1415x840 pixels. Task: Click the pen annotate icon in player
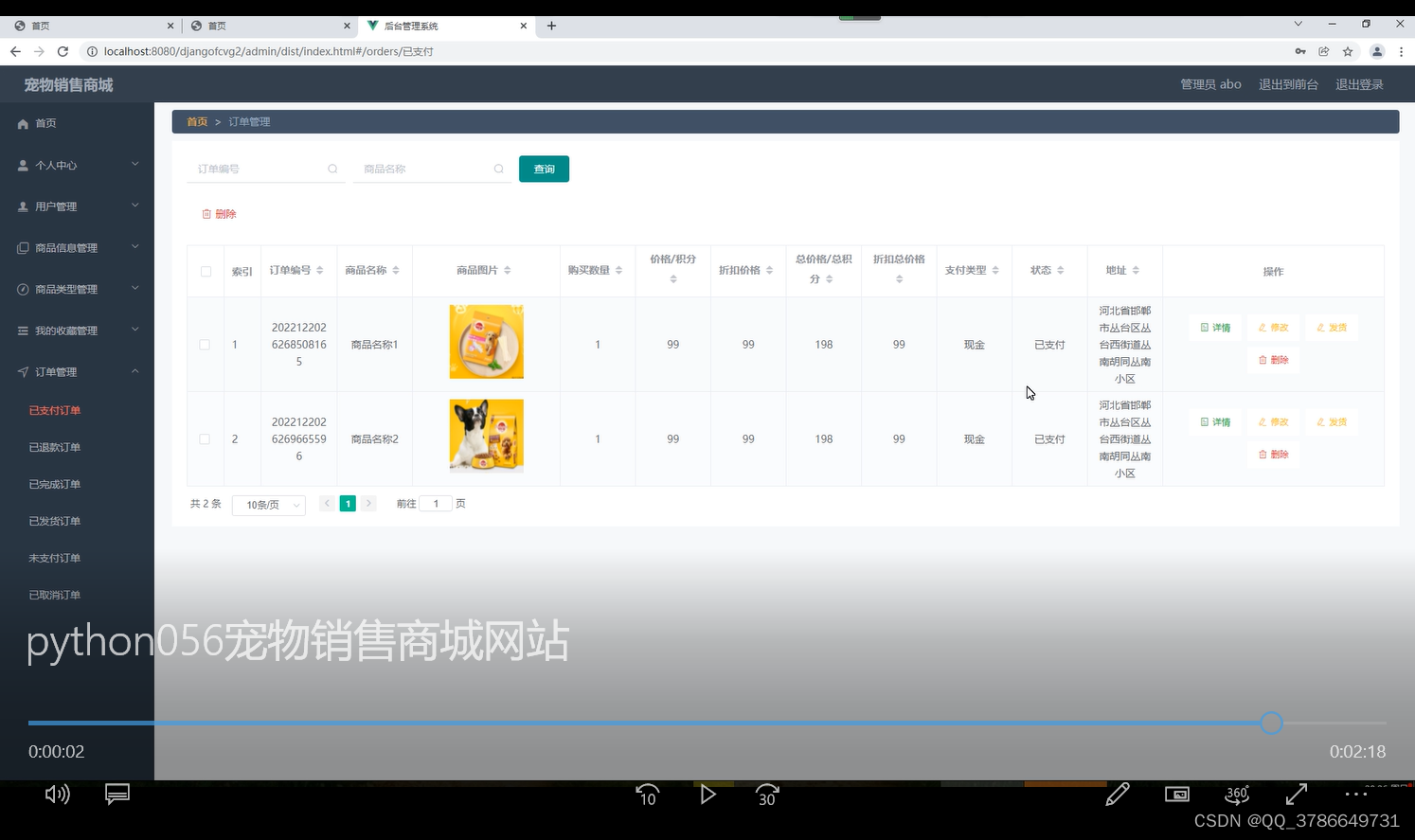[1118, 794]
